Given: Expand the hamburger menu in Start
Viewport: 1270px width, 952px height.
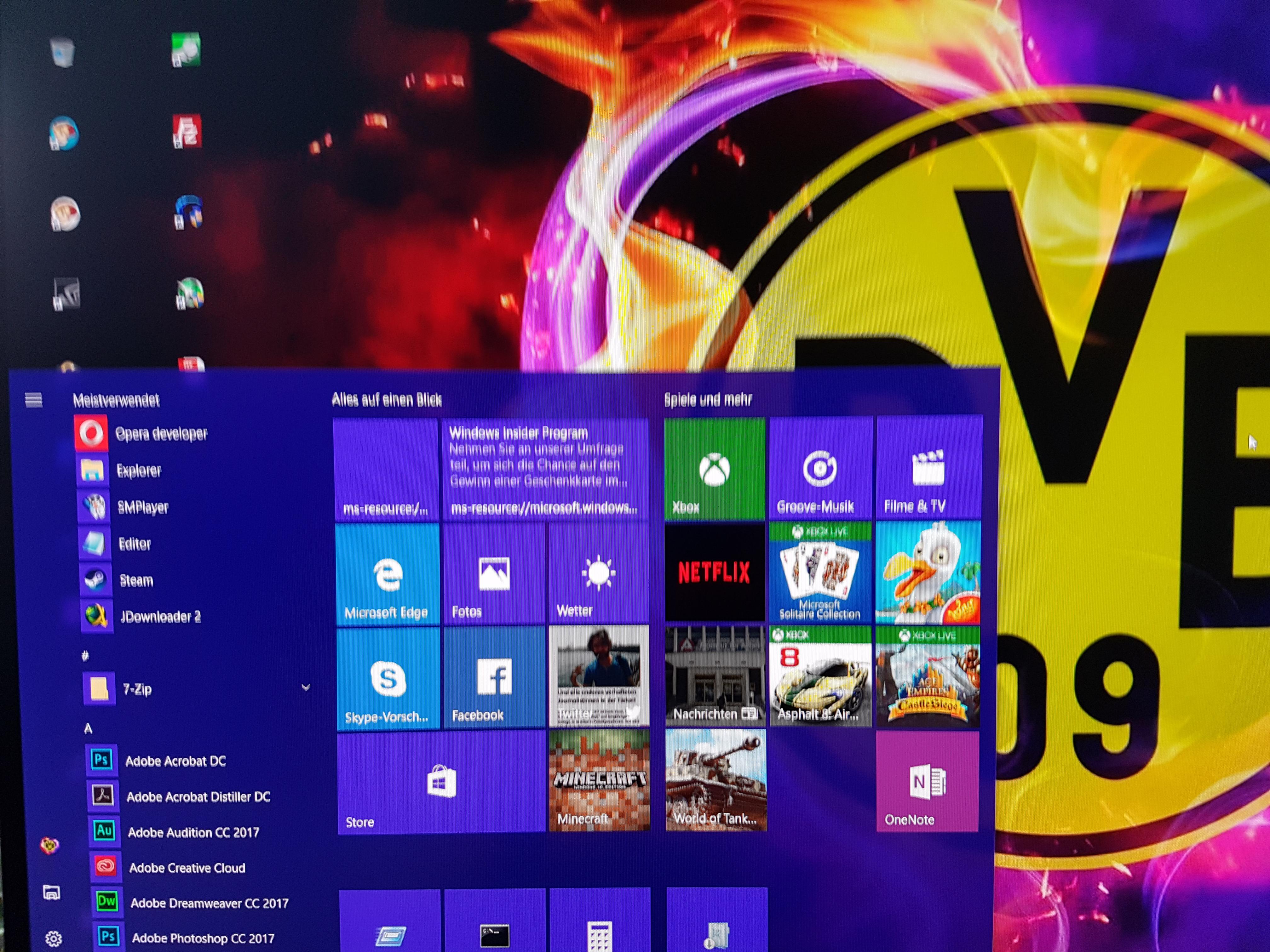Looking at the screenshot, I should click(34, 399).
